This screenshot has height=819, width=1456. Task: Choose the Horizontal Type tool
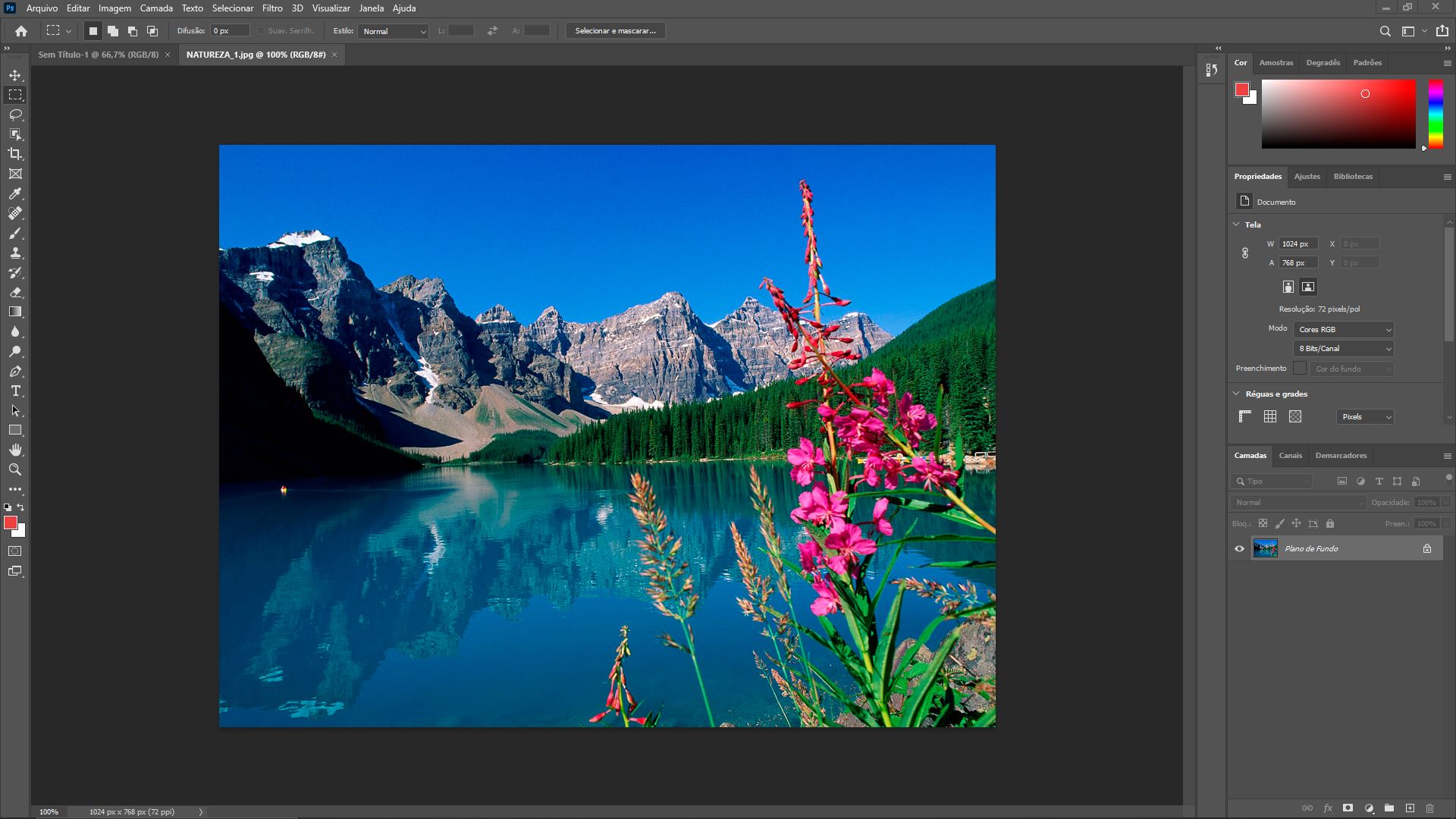(14, 391)
